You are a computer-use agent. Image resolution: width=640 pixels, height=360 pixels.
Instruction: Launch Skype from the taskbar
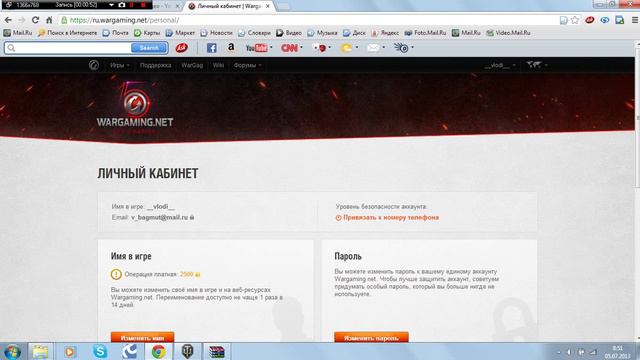(100, 351)
